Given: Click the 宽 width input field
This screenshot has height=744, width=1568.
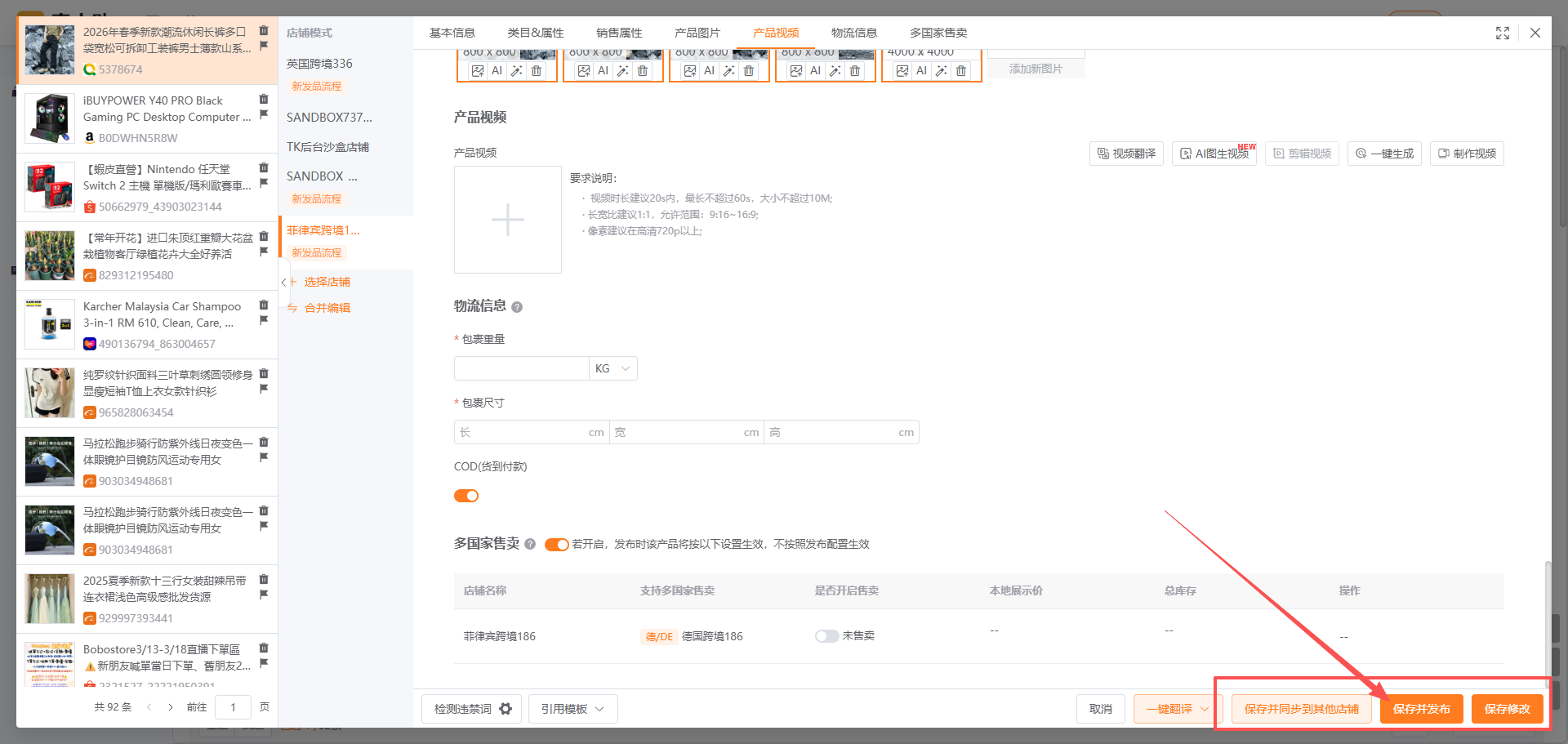Looking at the screenshot, I should click(x=686, y=432).
